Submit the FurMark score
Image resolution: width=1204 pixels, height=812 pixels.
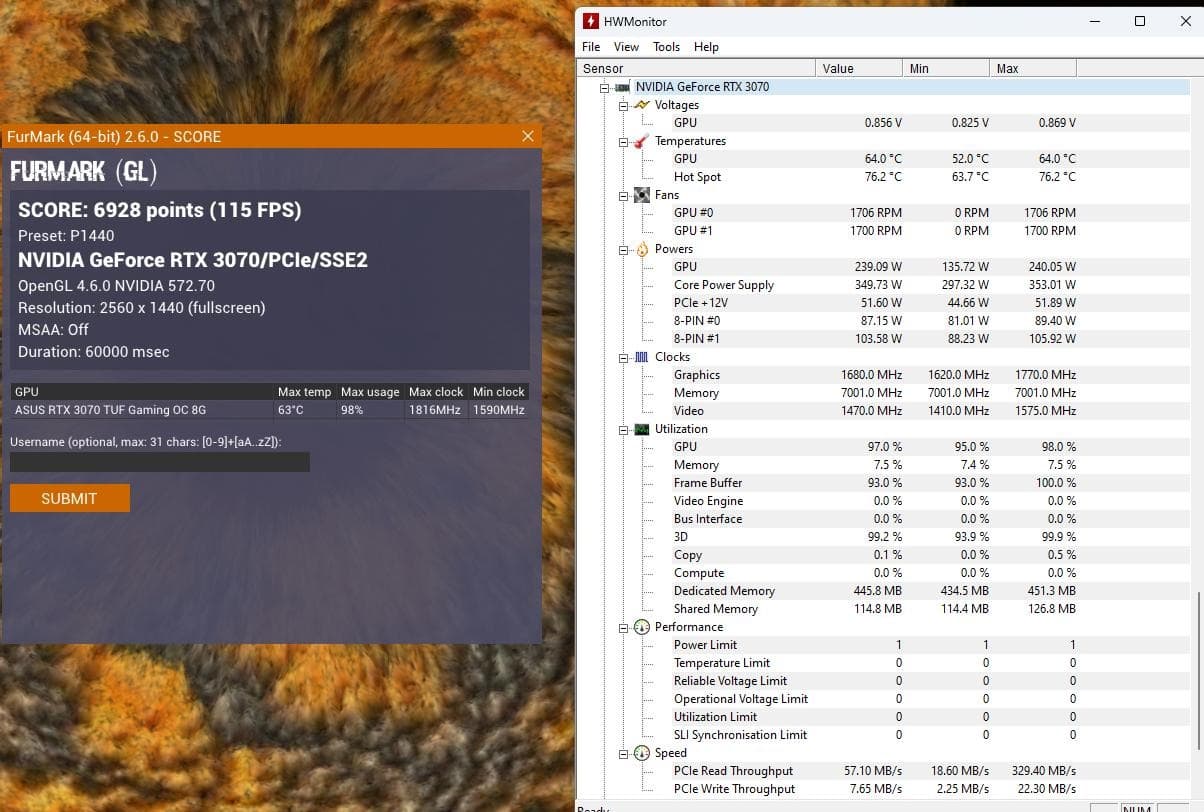point(70,498)
